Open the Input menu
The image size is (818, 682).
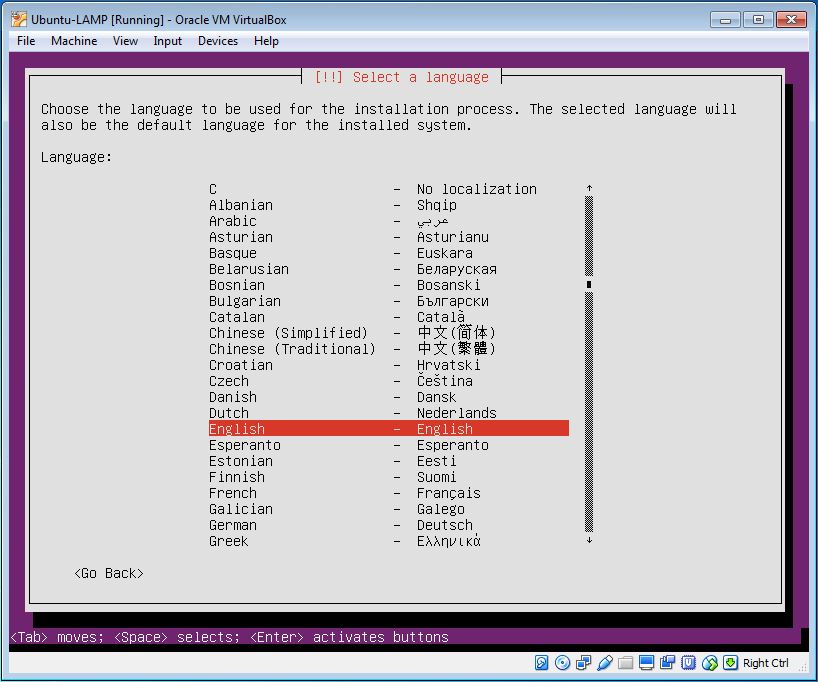pos(167,41)
